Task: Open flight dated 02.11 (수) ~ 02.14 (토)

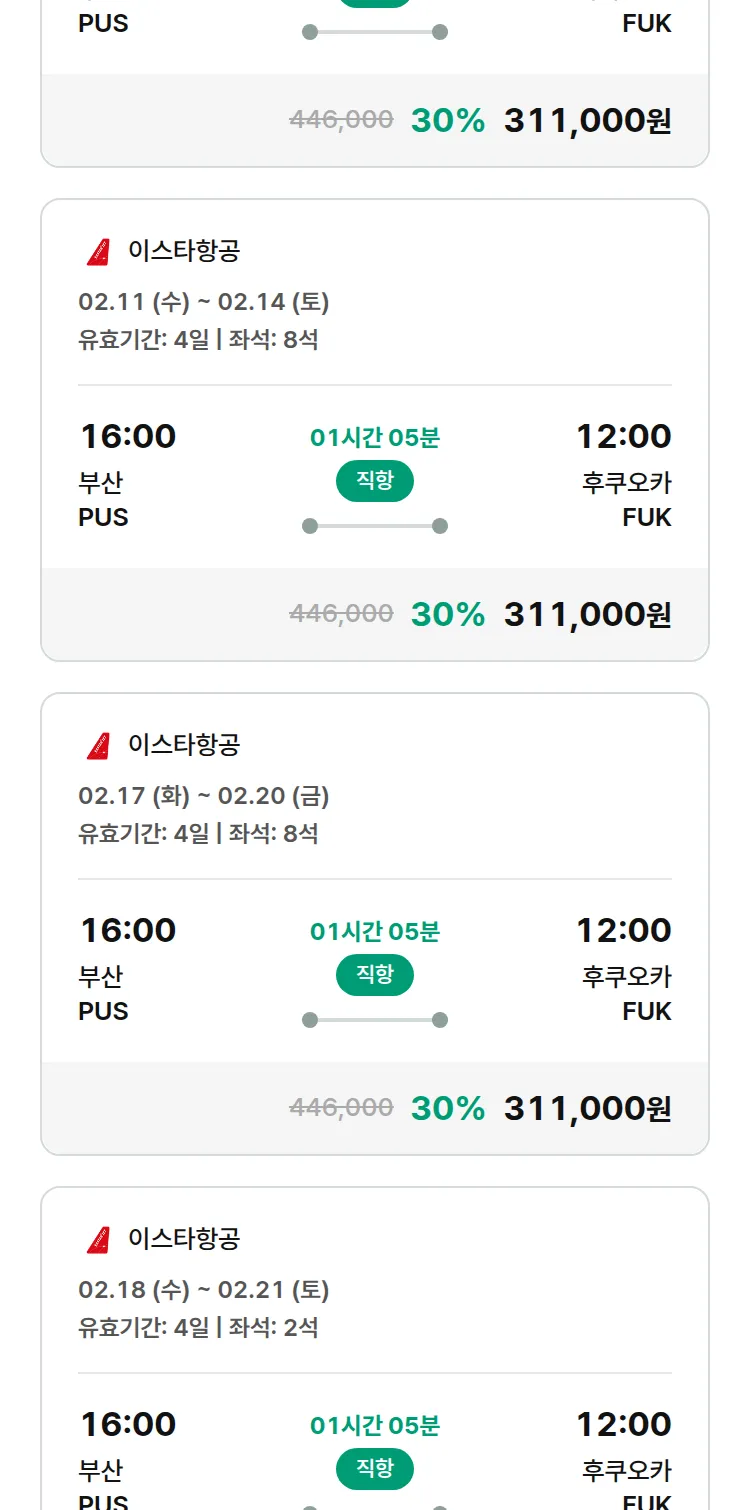Action: tap(204, 302)
